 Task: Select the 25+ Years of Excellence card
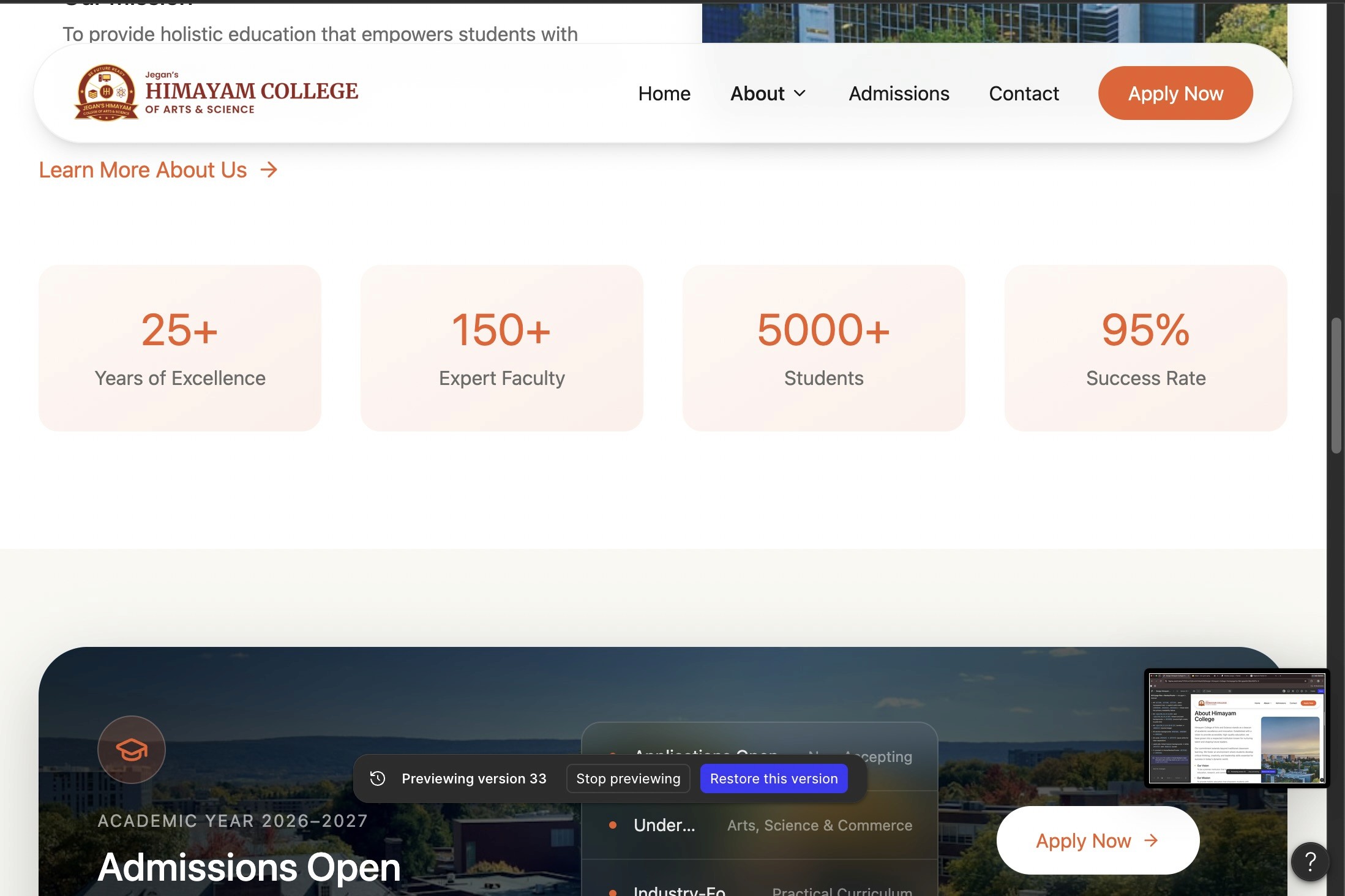(180, 348)
